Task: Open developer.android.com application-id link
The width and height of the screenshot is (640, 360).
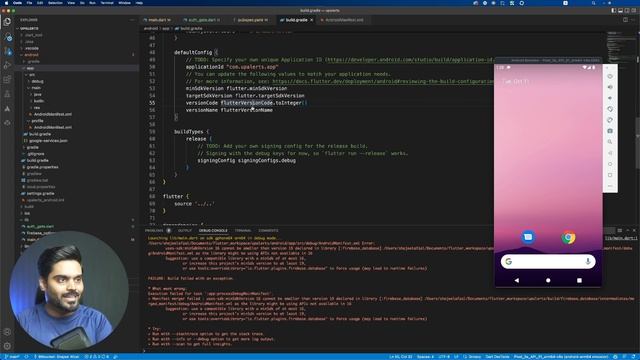Action: 410,60
